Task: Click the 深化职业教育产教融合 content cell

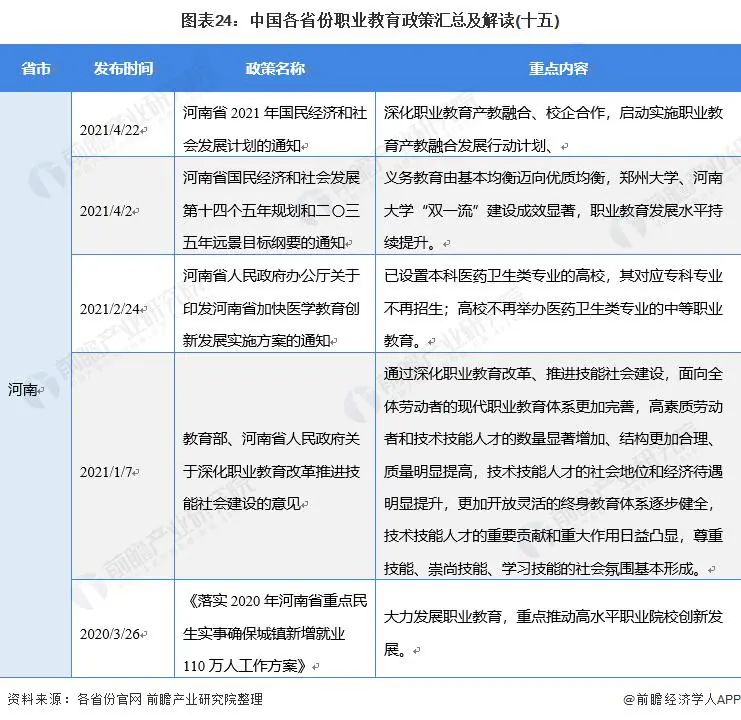Action: point(553,129)
